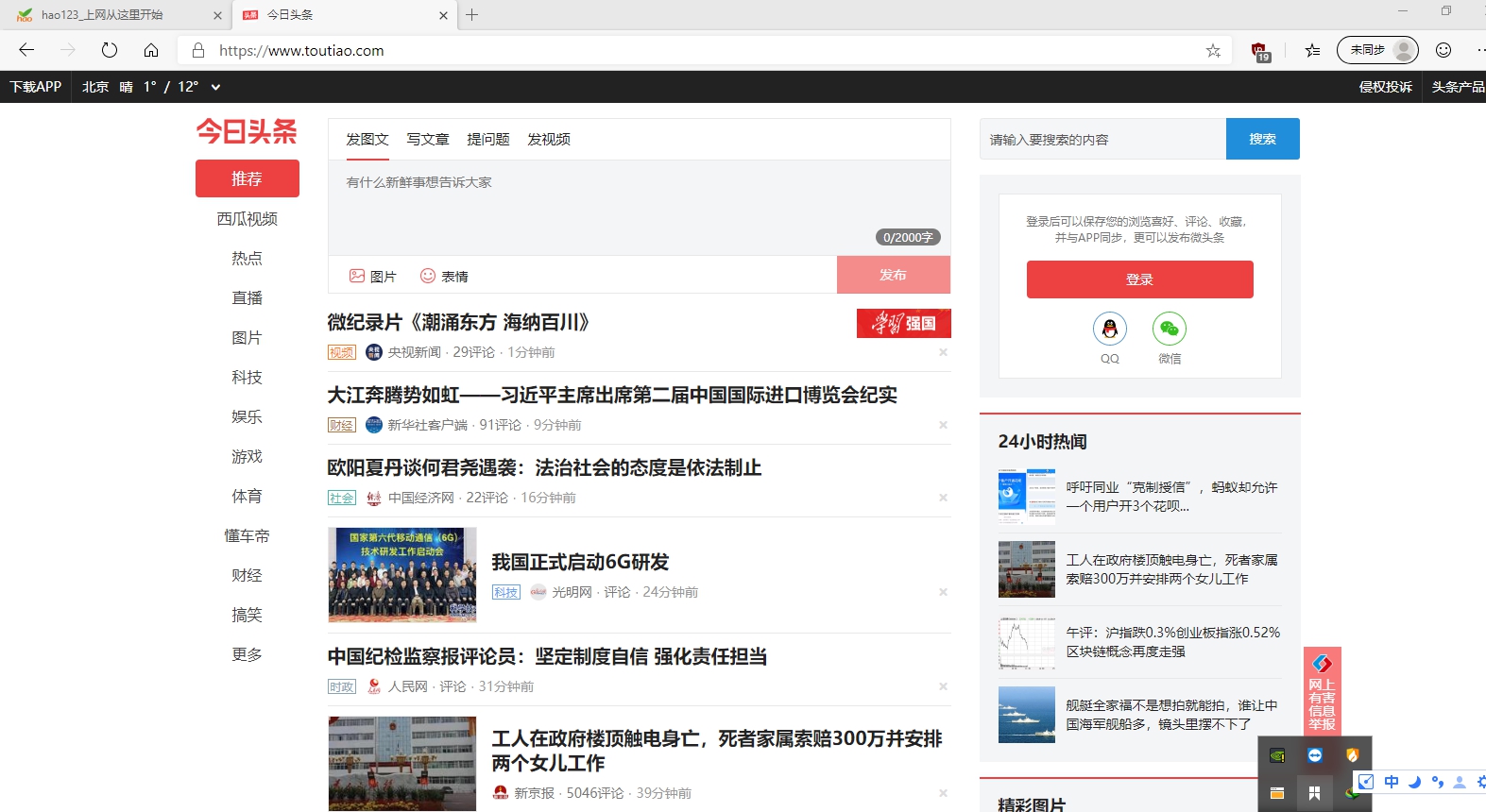Open the 懂车帝 channel

(x=248, y=535)
